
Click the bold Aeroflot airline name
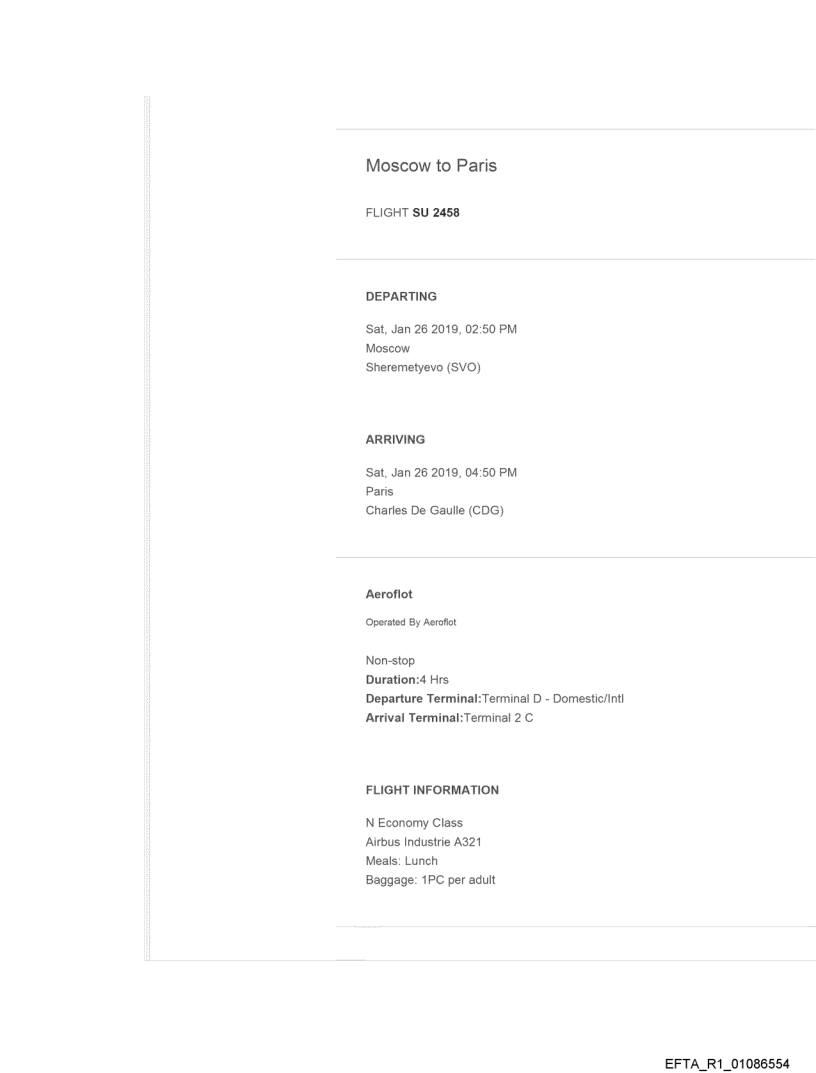click(390, 594)
